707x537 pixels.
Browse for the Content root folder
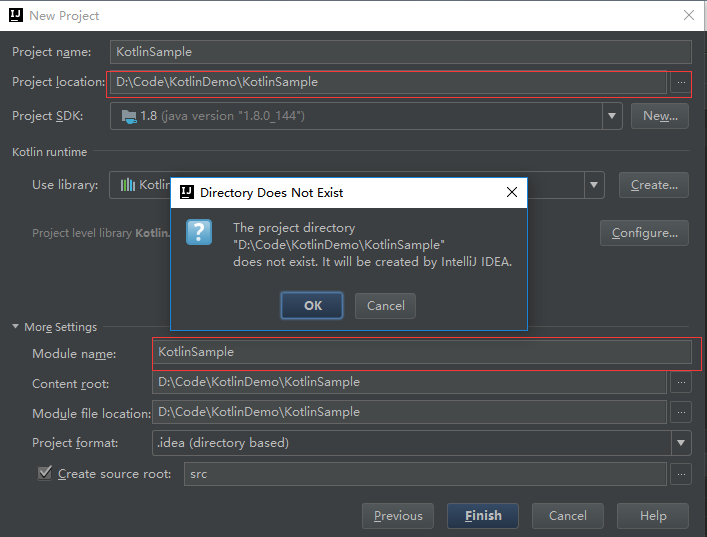coord(681,382)
